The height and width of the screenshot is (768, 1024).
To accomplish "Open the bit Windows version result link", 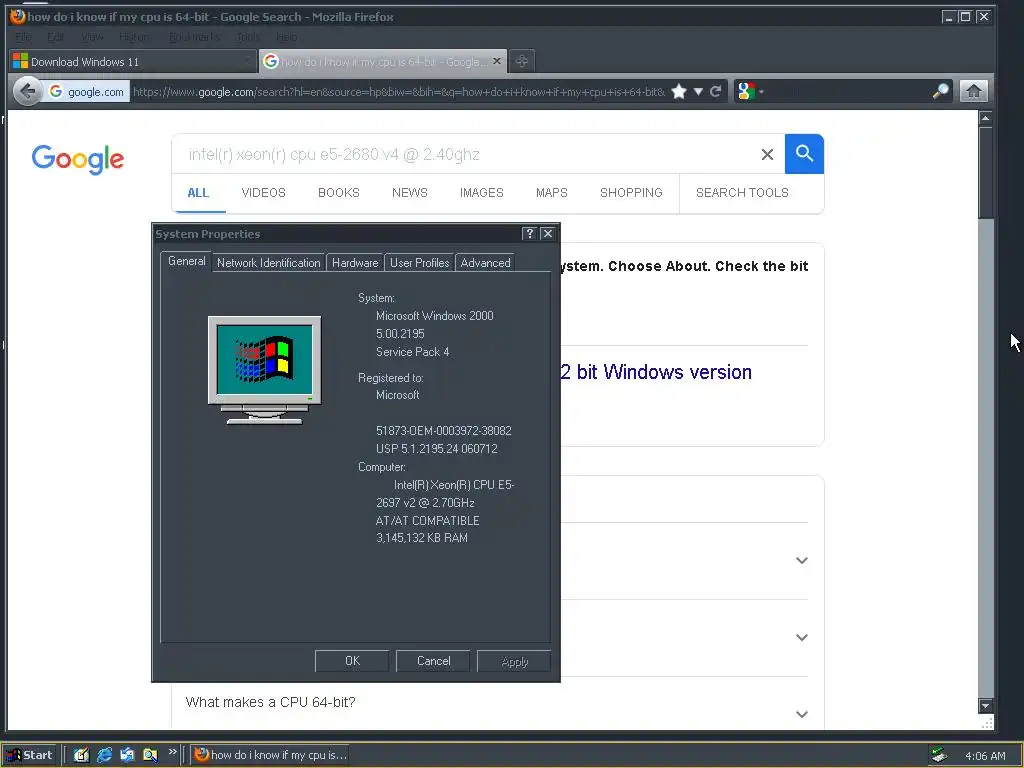I will pos(656,372).
